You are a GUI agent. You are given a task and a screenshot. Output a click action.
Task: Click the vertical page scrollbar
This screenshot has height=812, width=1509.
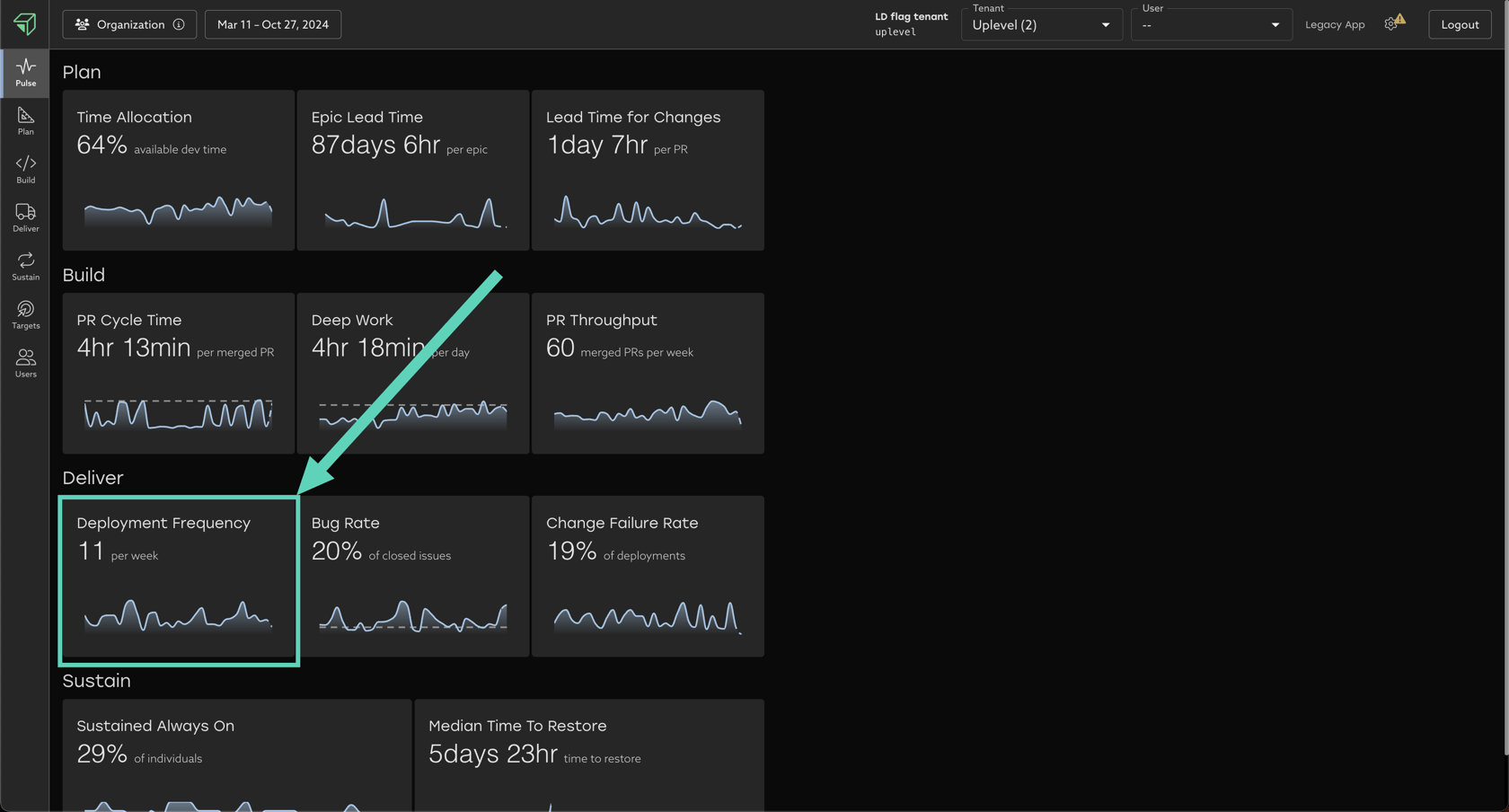[1505, 377]
